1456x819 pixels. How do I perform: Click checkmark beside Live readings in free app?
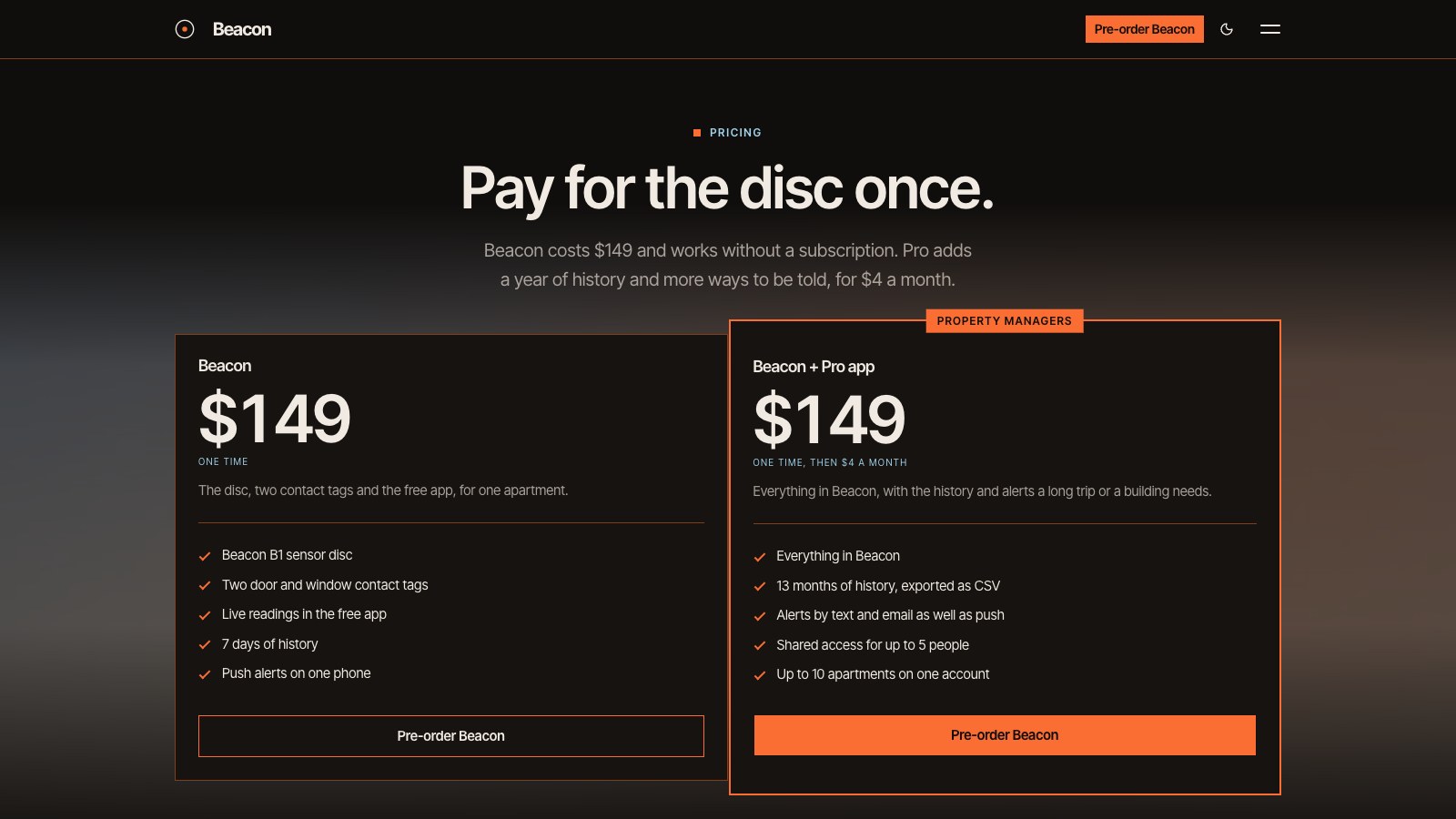click(205, 615)
